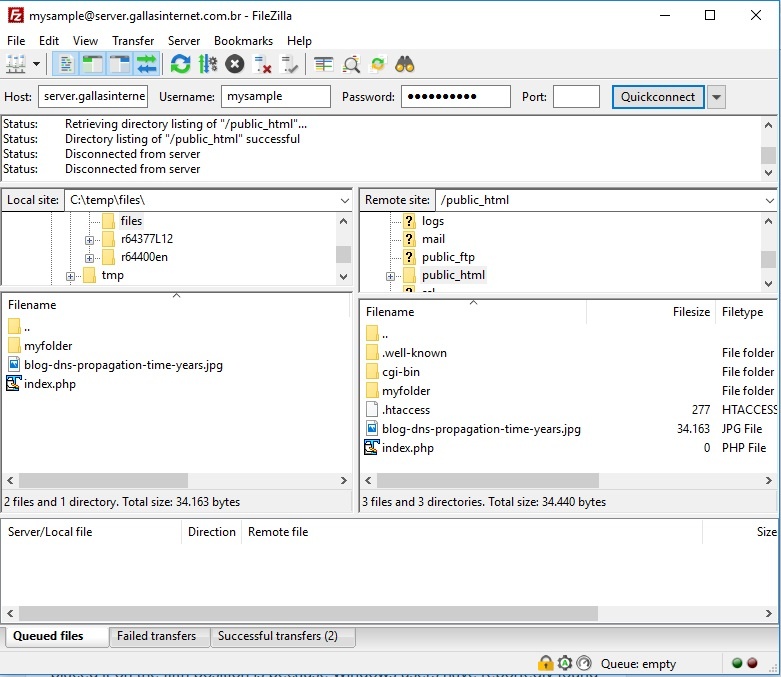The height and width of the screenshot is (677, 781).
Task: Click the binoculars file search icon
Action: [405, 64]
